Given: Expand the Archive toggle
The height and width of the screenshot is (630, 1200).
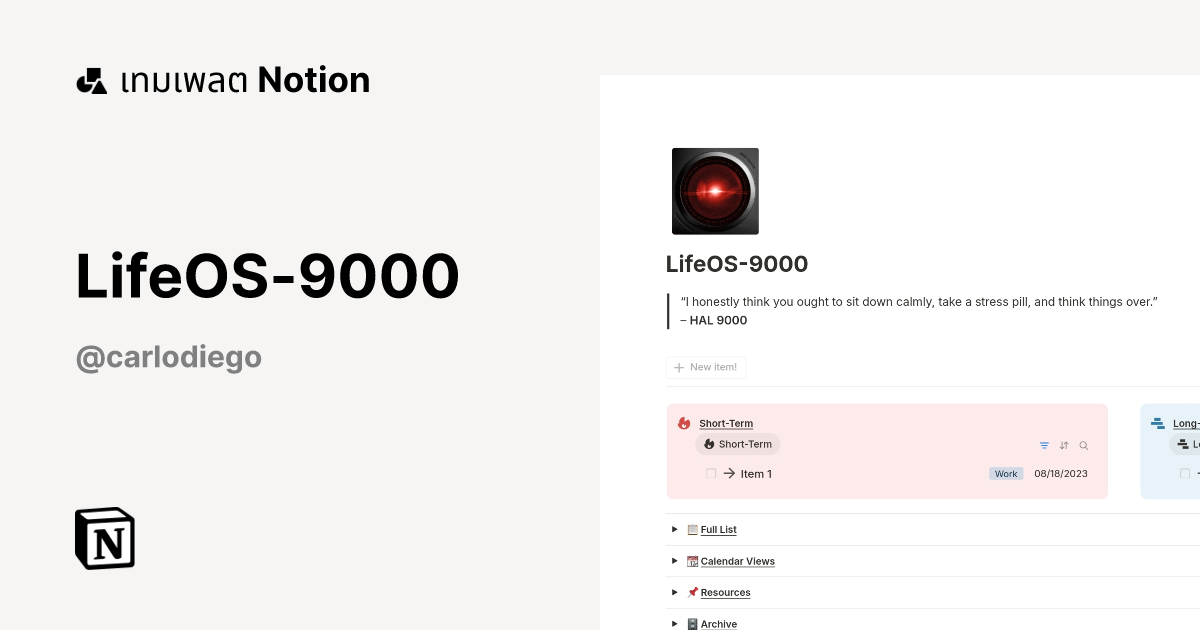Looking at the screenshot, I should pos(675,623).
